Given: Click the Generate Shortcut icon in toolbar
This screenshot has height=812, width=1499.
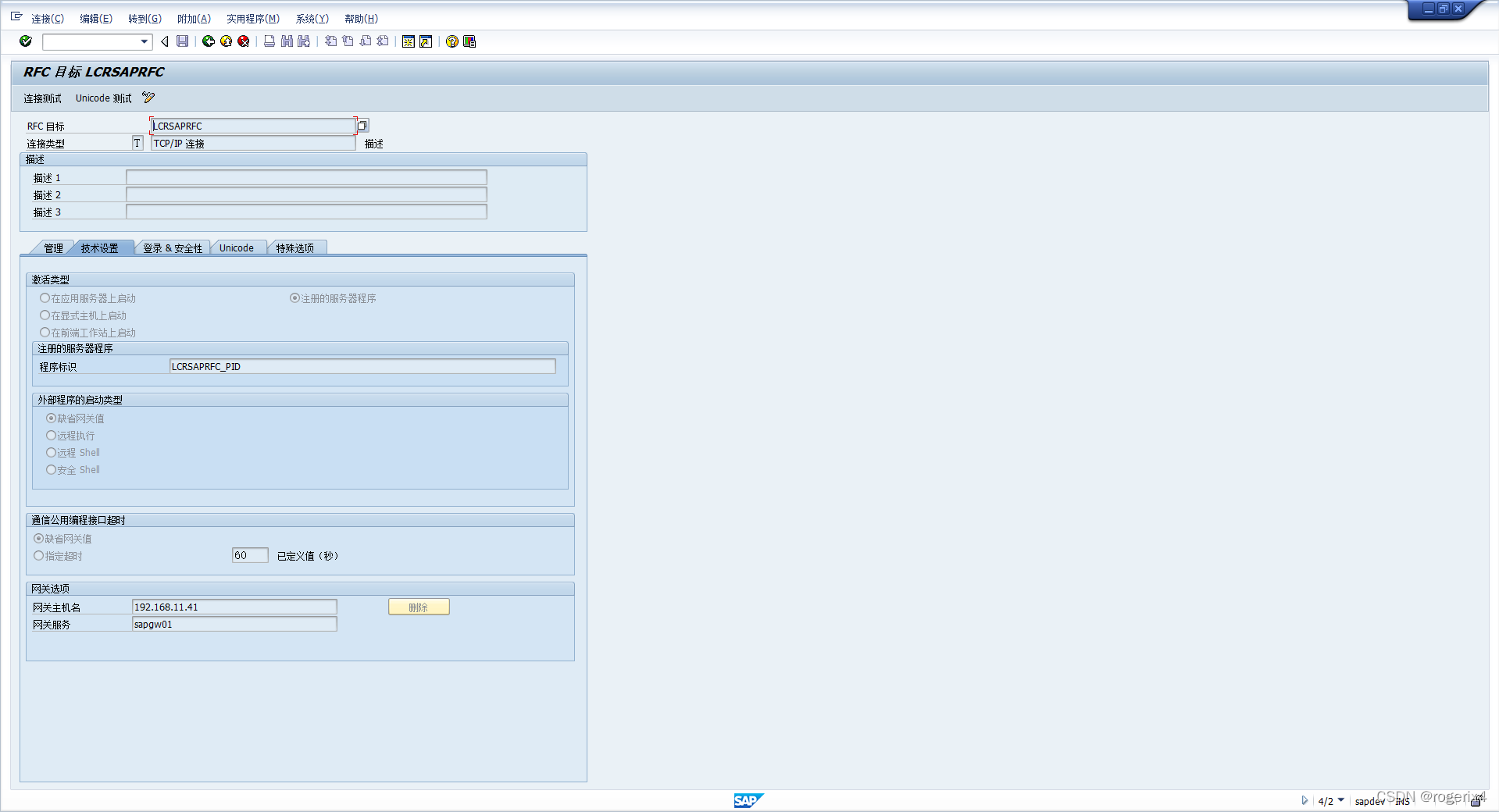Looking at the screenshot, I should 426,41.
